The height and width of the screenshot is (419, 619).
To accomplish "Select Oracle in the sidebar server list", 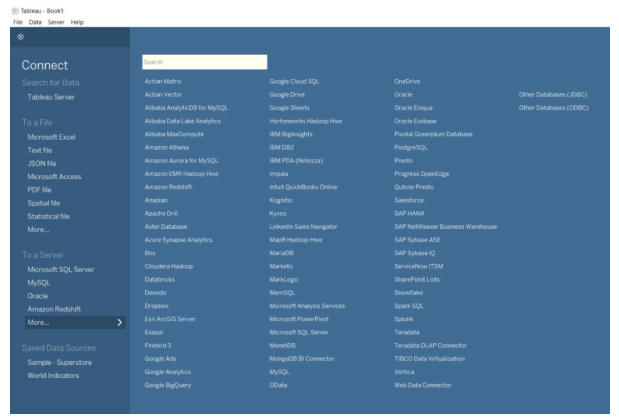I will click(x=38, y=296).
